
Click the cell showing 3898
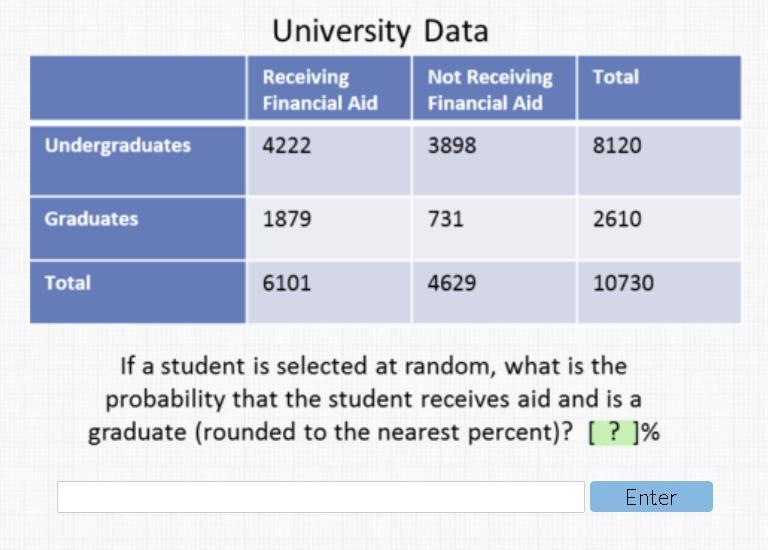(x=452, y=146)
